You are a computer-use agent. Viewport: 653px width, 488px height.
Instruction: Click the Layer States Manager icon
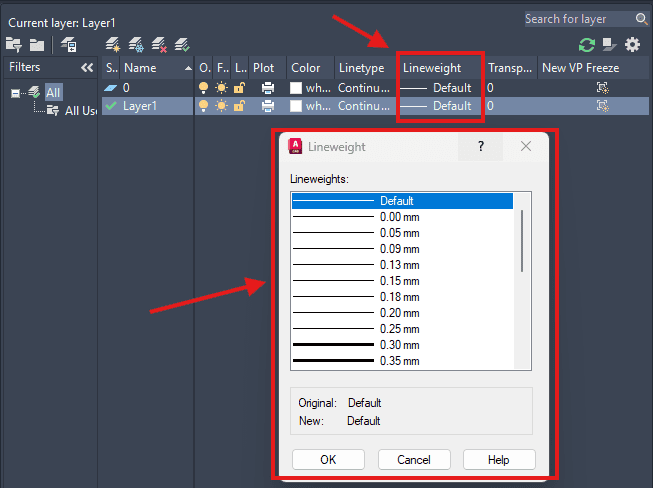(69, 44)
